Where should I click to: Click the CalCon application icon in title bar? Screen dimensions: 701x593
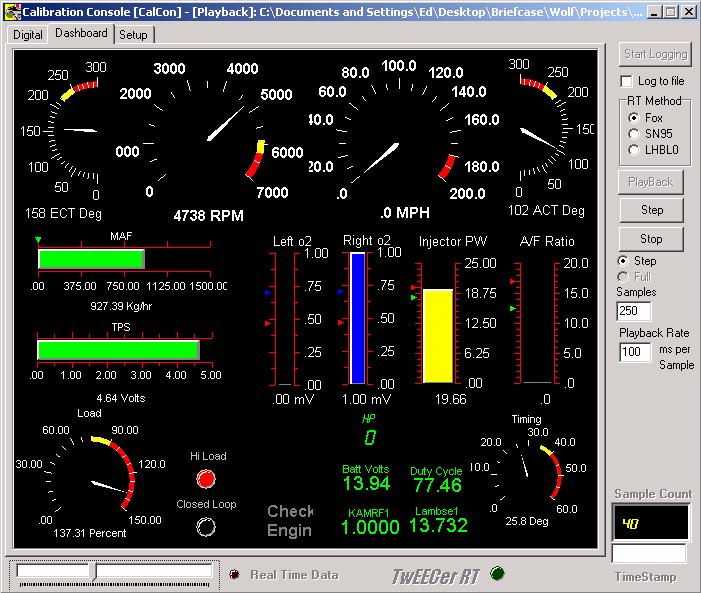12,12
